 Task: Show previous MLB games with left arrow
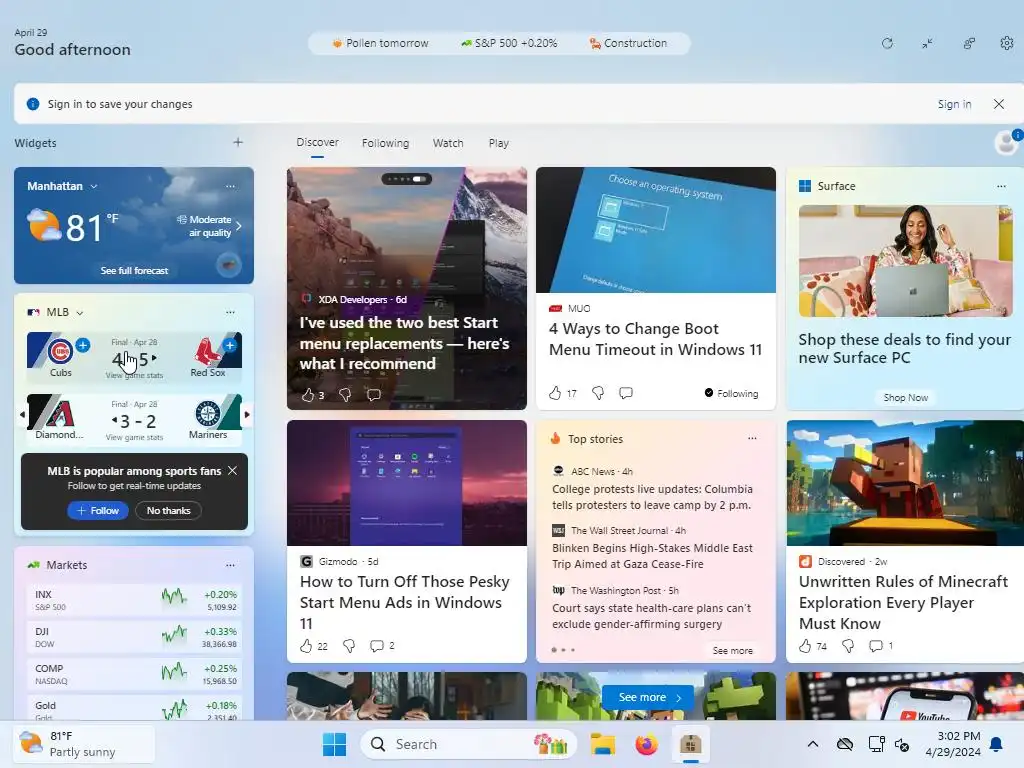pyautogui.click(x=22, y=414)
